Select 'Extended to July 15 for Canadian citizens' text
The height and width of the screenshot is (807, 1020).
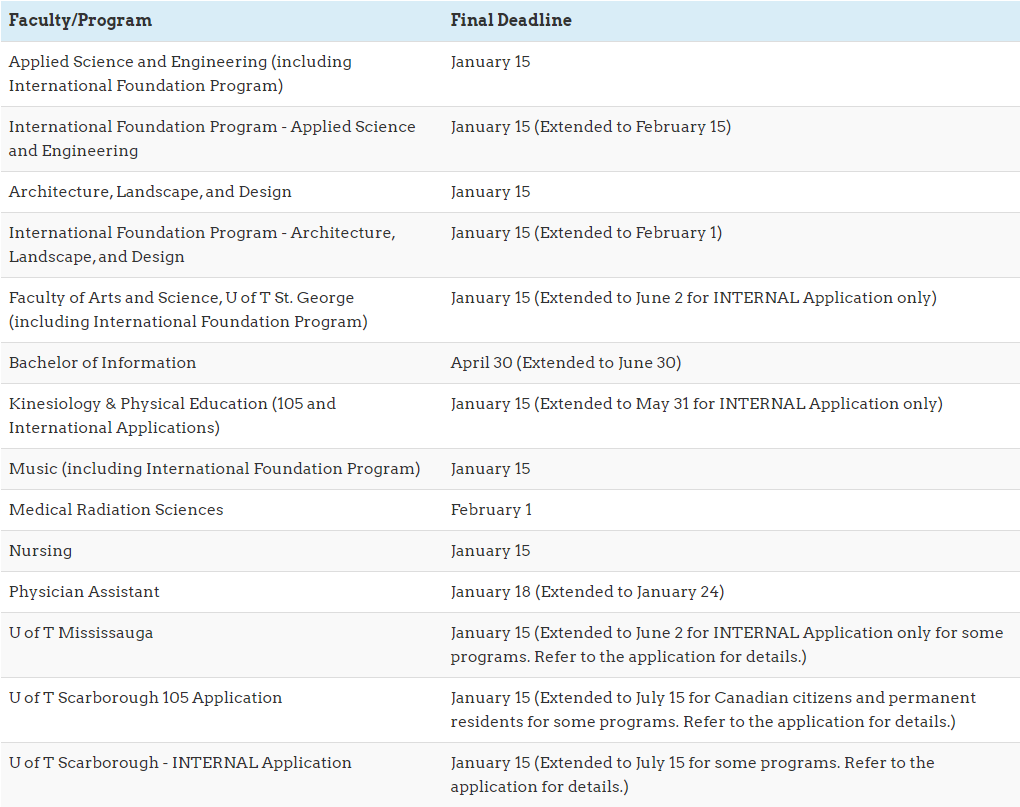tap(695, 698)
